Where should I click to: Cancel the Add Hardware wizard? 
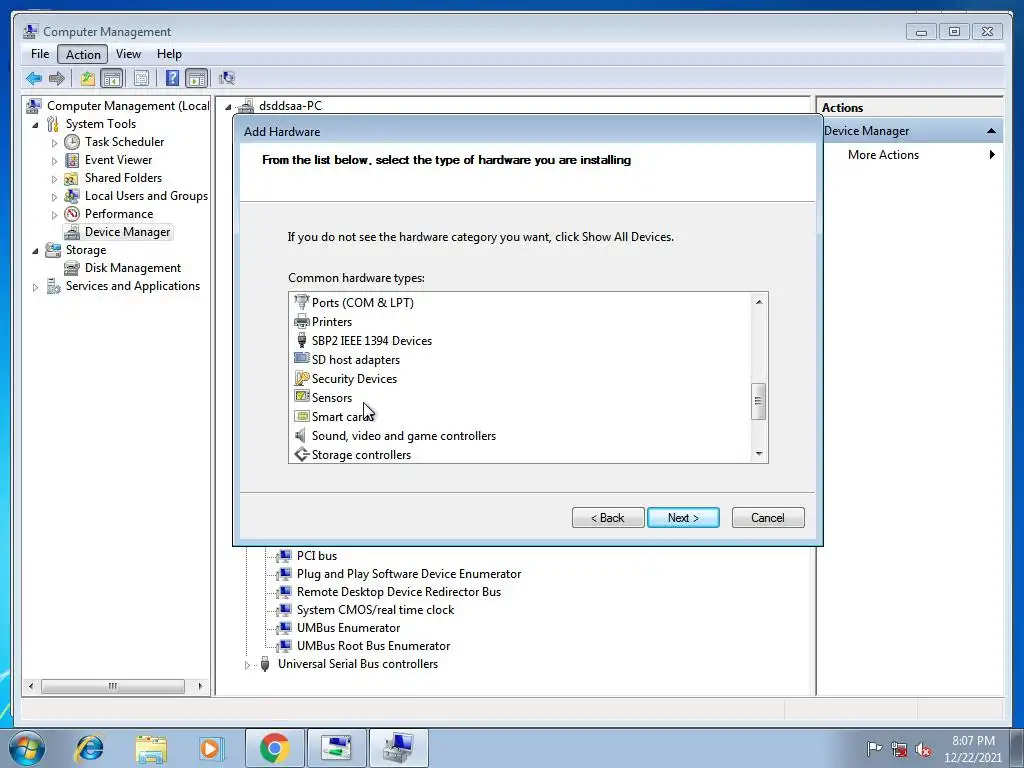coord(768,518)
